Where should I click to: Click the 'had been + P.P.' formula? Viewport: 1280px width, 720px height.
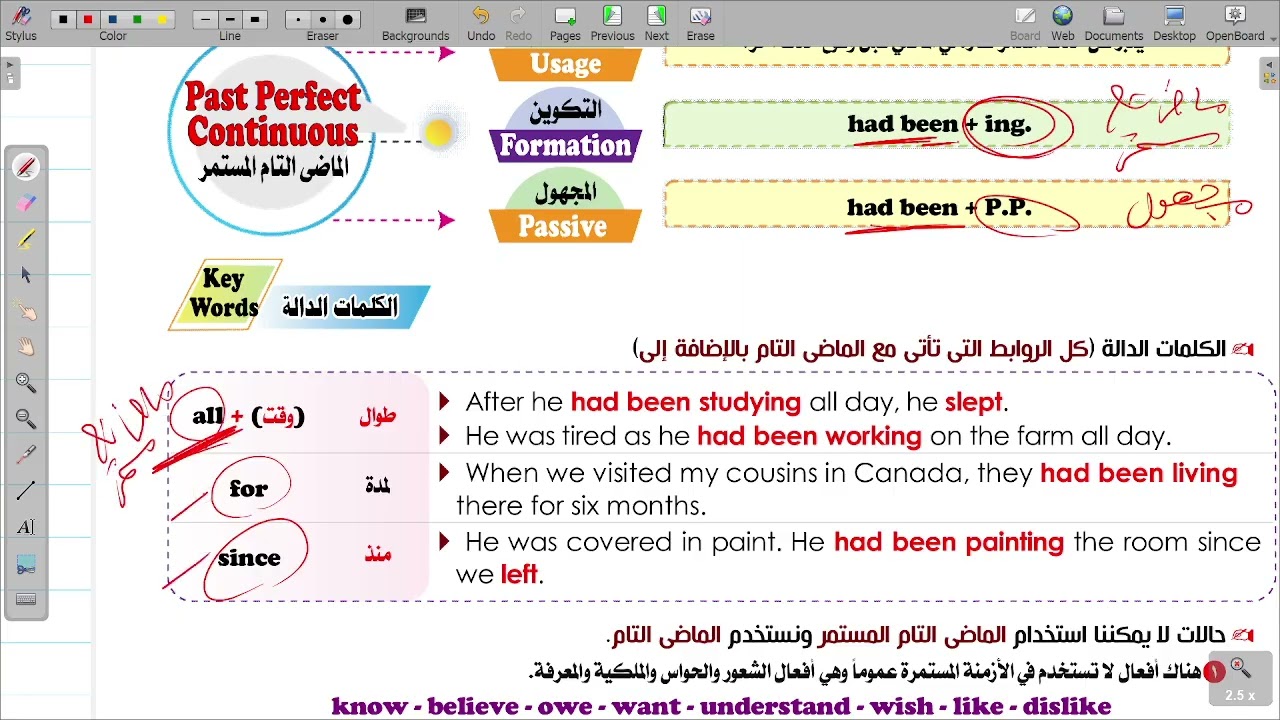pyautogui.click(x=939, y=208)
